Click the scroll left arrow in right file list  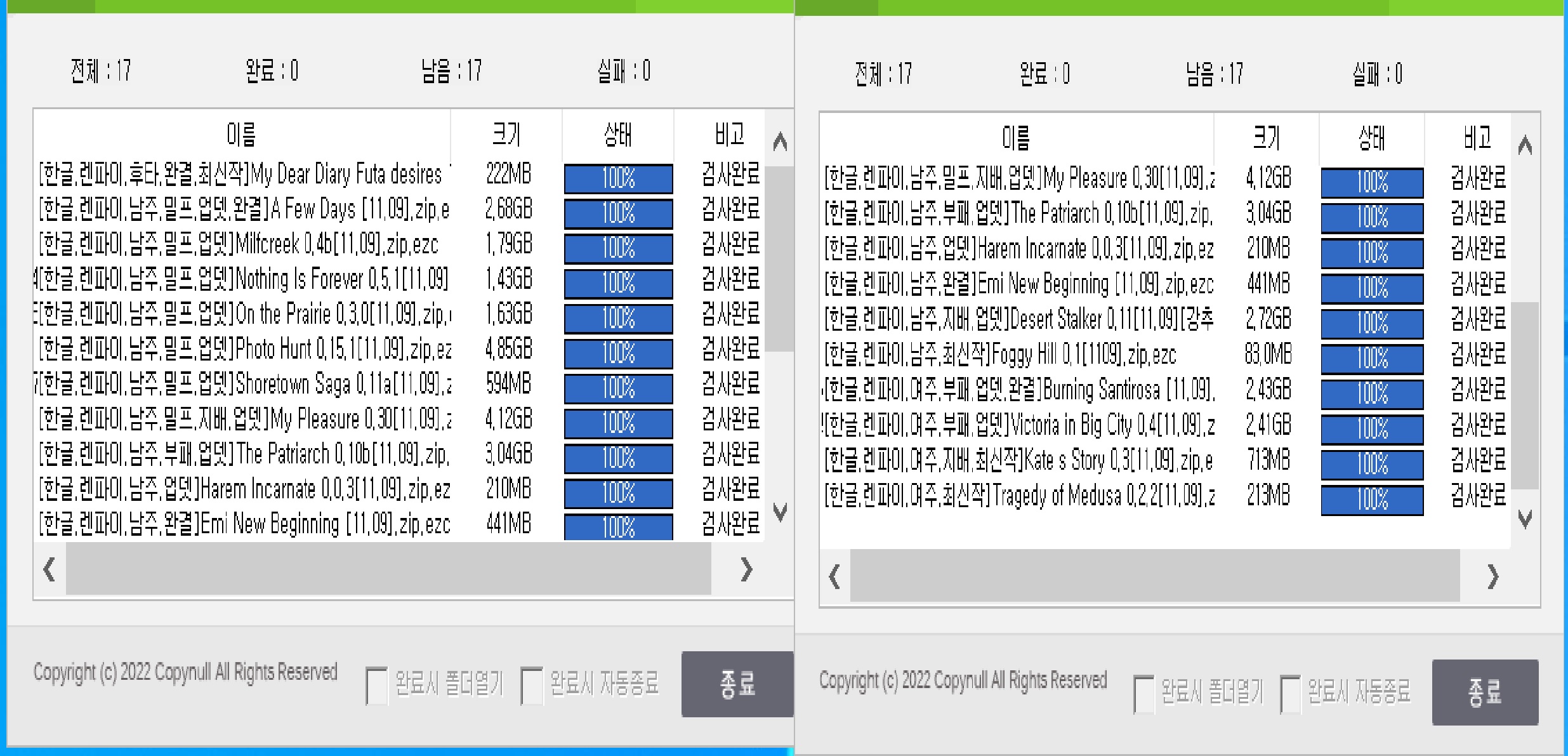tap(834, 577)
